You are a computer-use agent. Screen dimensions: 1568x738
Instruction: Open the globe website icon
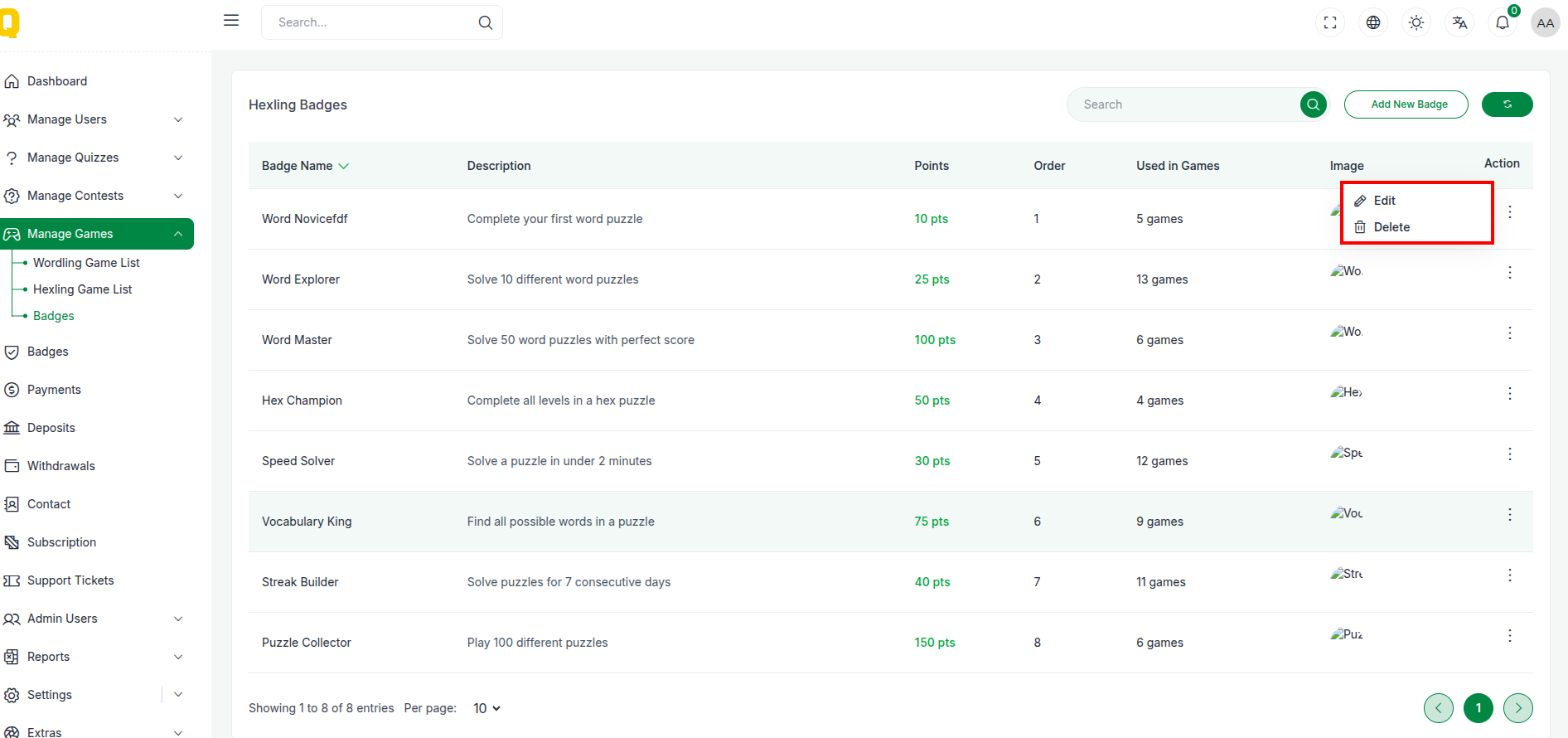click(1373, 23)
